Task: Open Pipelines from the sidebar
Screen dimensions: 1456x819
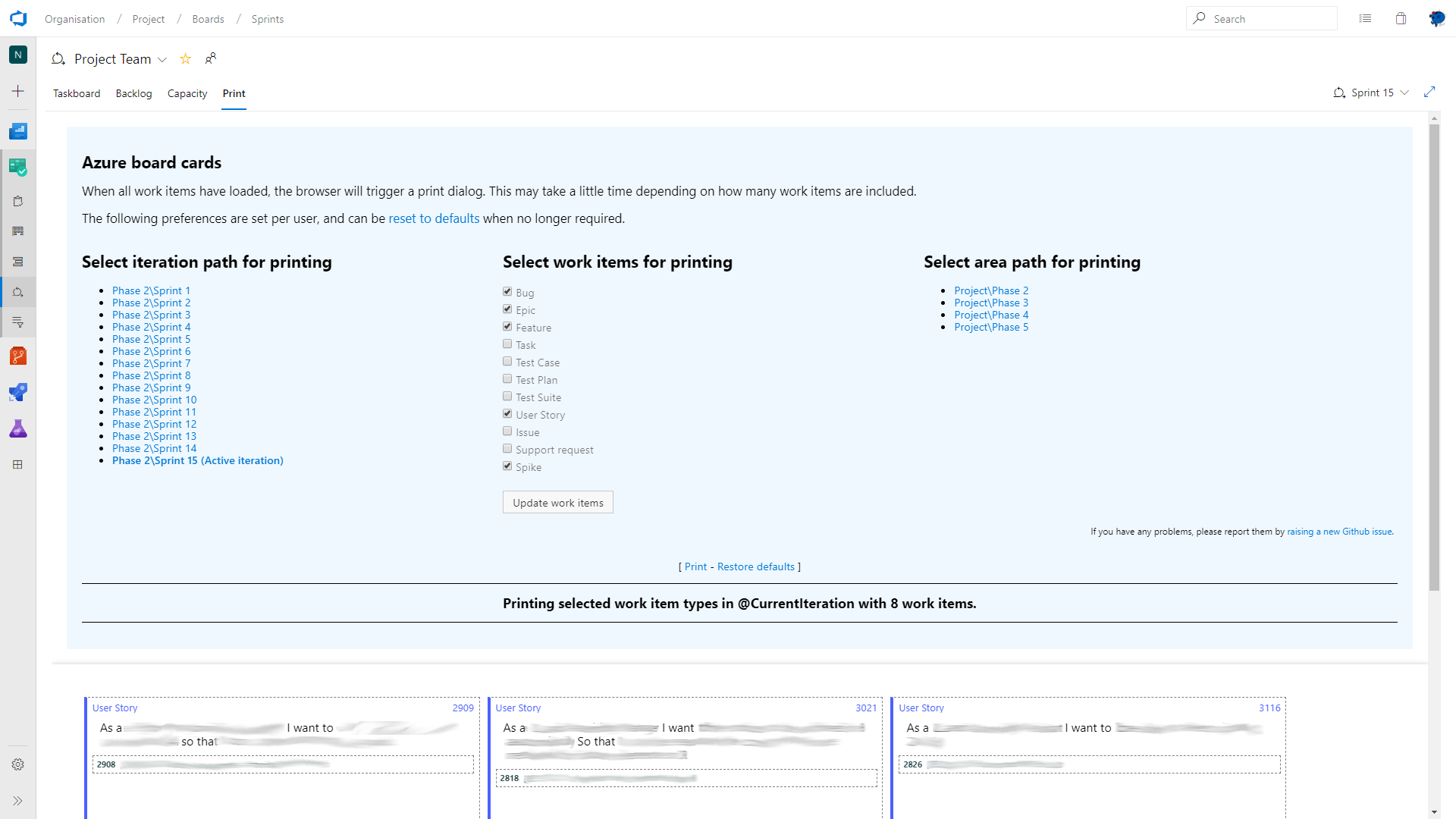Action: [18, 393]
